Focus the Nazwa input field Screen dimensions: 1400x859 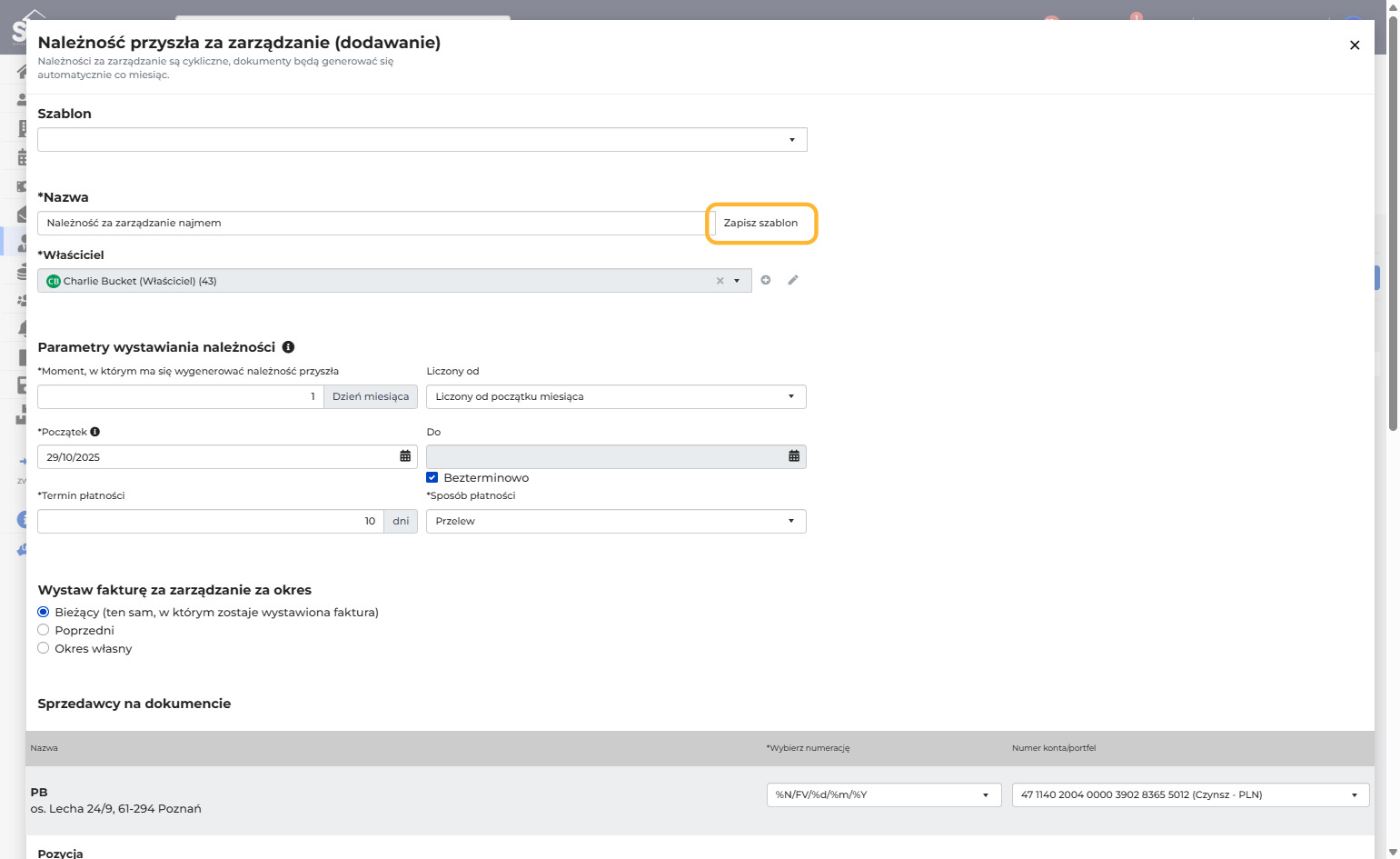[x=376, y=224]
